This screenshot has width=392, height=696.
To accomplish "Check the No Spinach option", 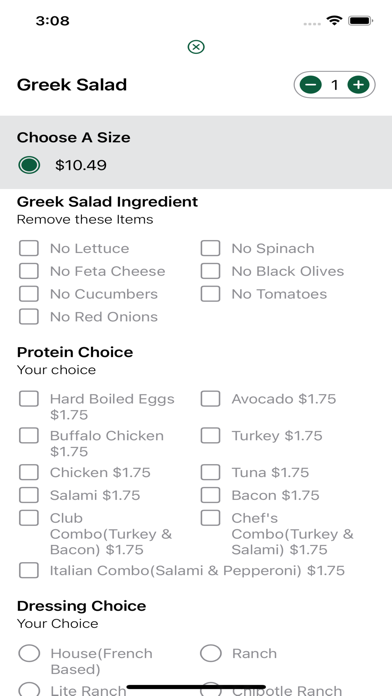I will coord(210,248).
